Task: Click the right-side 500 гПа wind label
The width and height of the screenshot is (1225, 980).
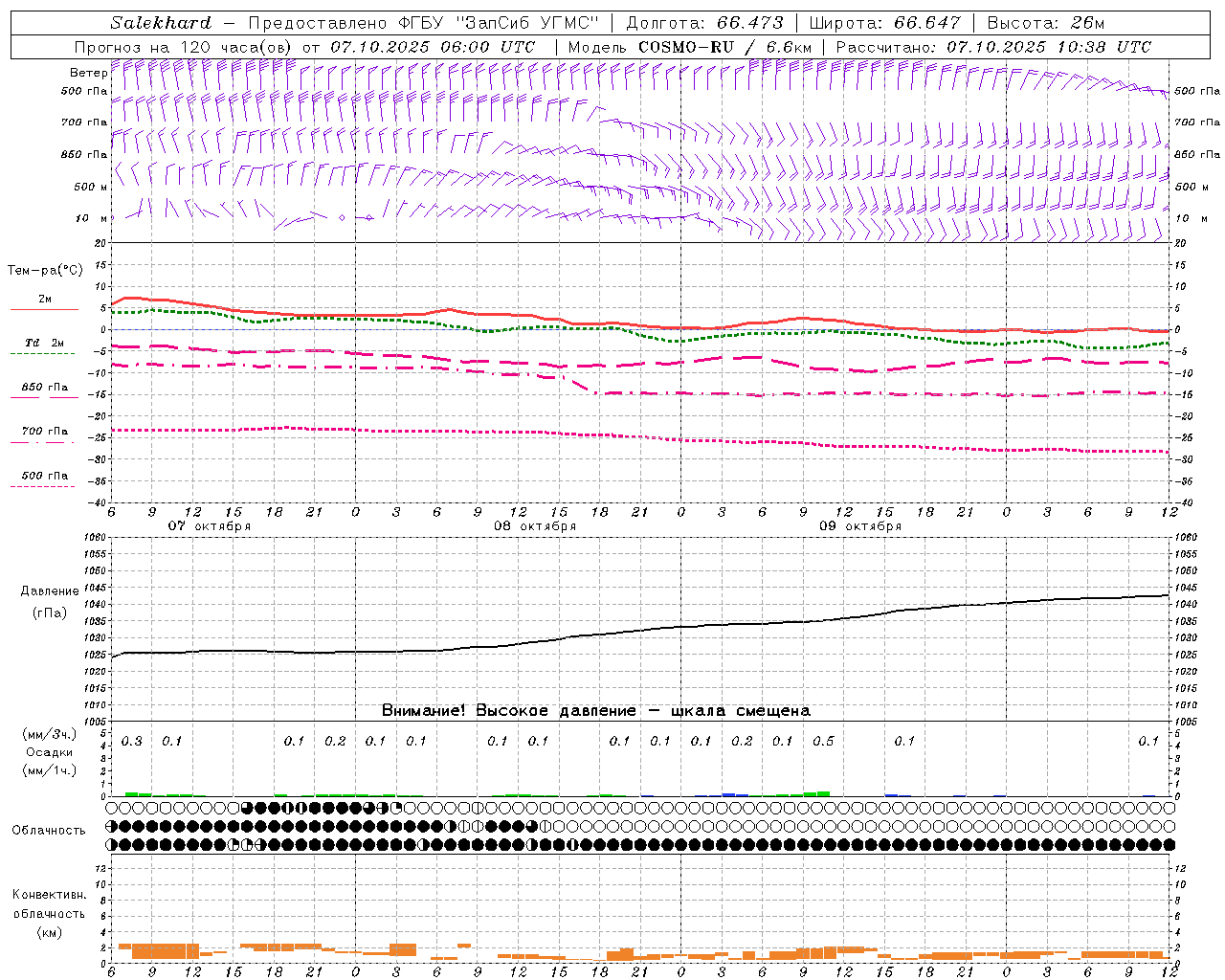Action: coord(1197,92)
